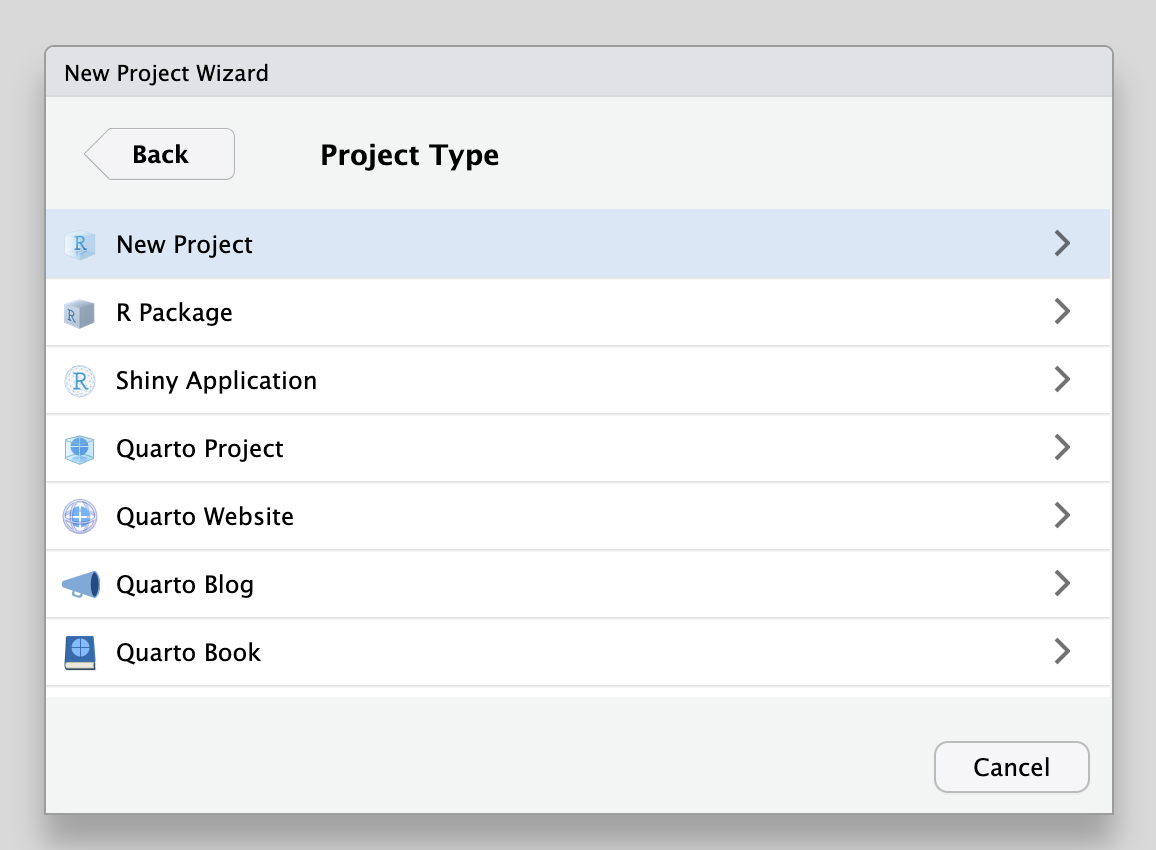Expand the chevron beside New Project
Screen dimensions: 1156x850
coord(1062,244)
